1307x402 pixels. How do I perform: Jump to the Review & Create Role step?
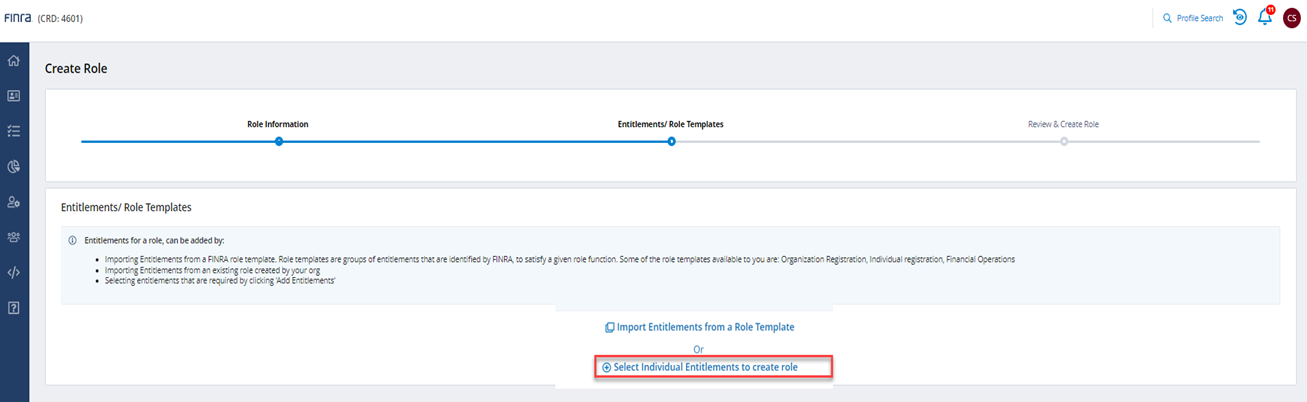click(x=1063, y=124)
